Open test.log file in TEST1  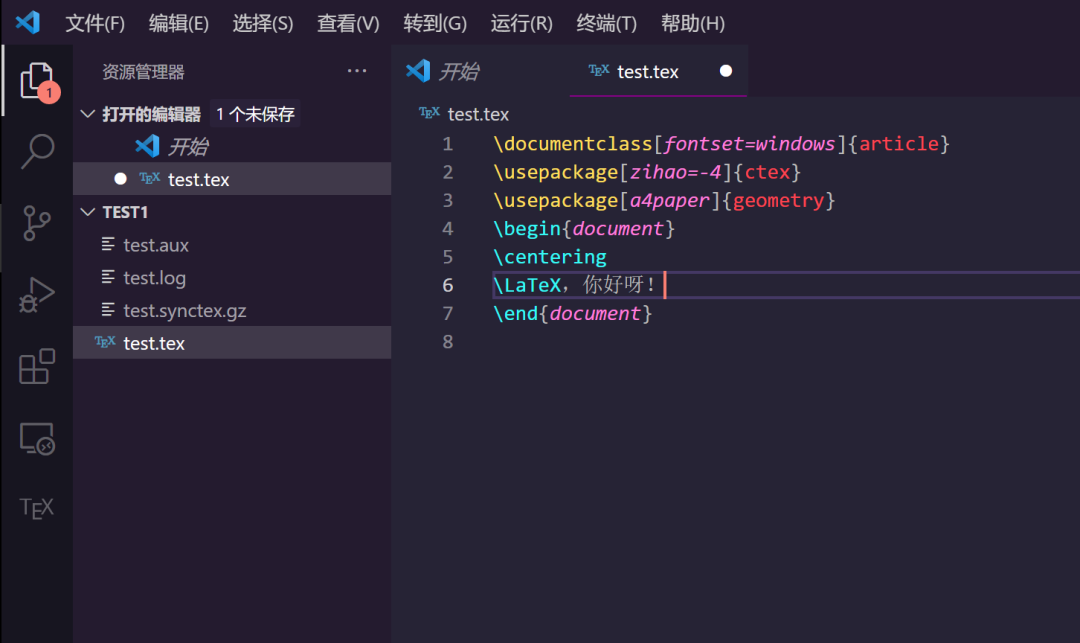232,278
